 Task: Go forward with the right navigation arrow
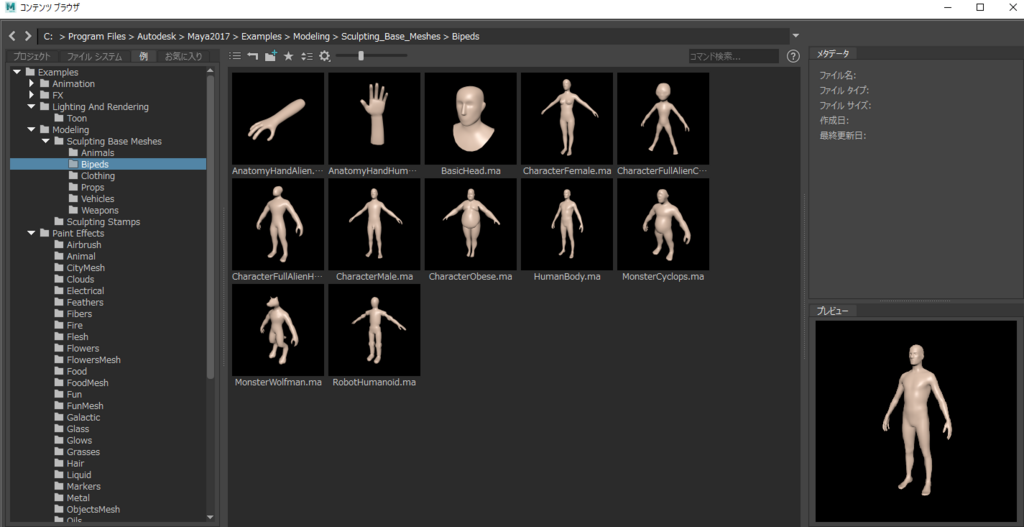[x=27, y=36]
